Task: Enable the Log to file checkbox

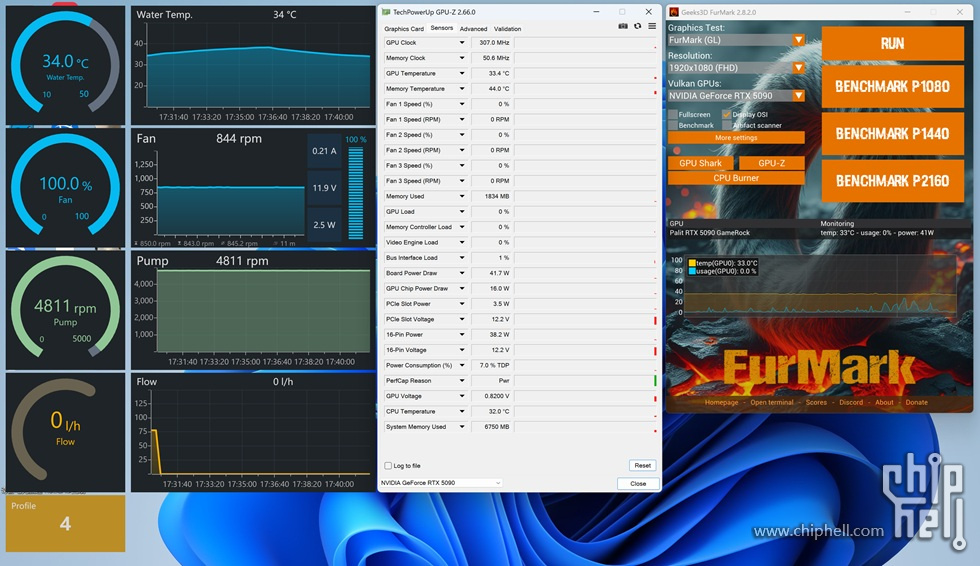Action: (x=388, y=465)
